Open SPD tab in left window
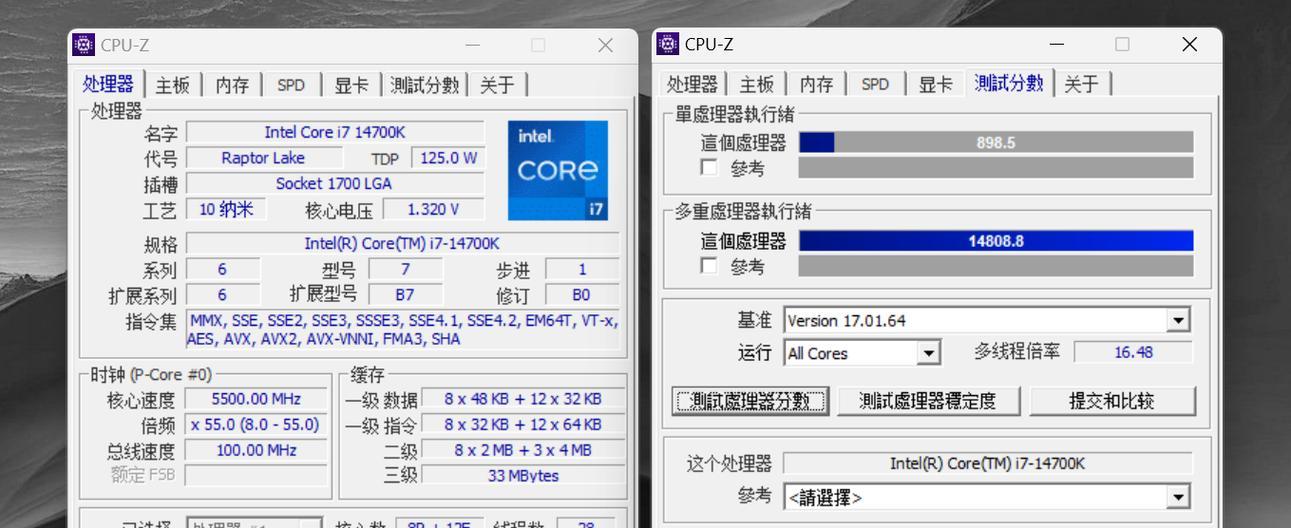This screenshot has width=1291, height=528. click(x=291, y=85)
